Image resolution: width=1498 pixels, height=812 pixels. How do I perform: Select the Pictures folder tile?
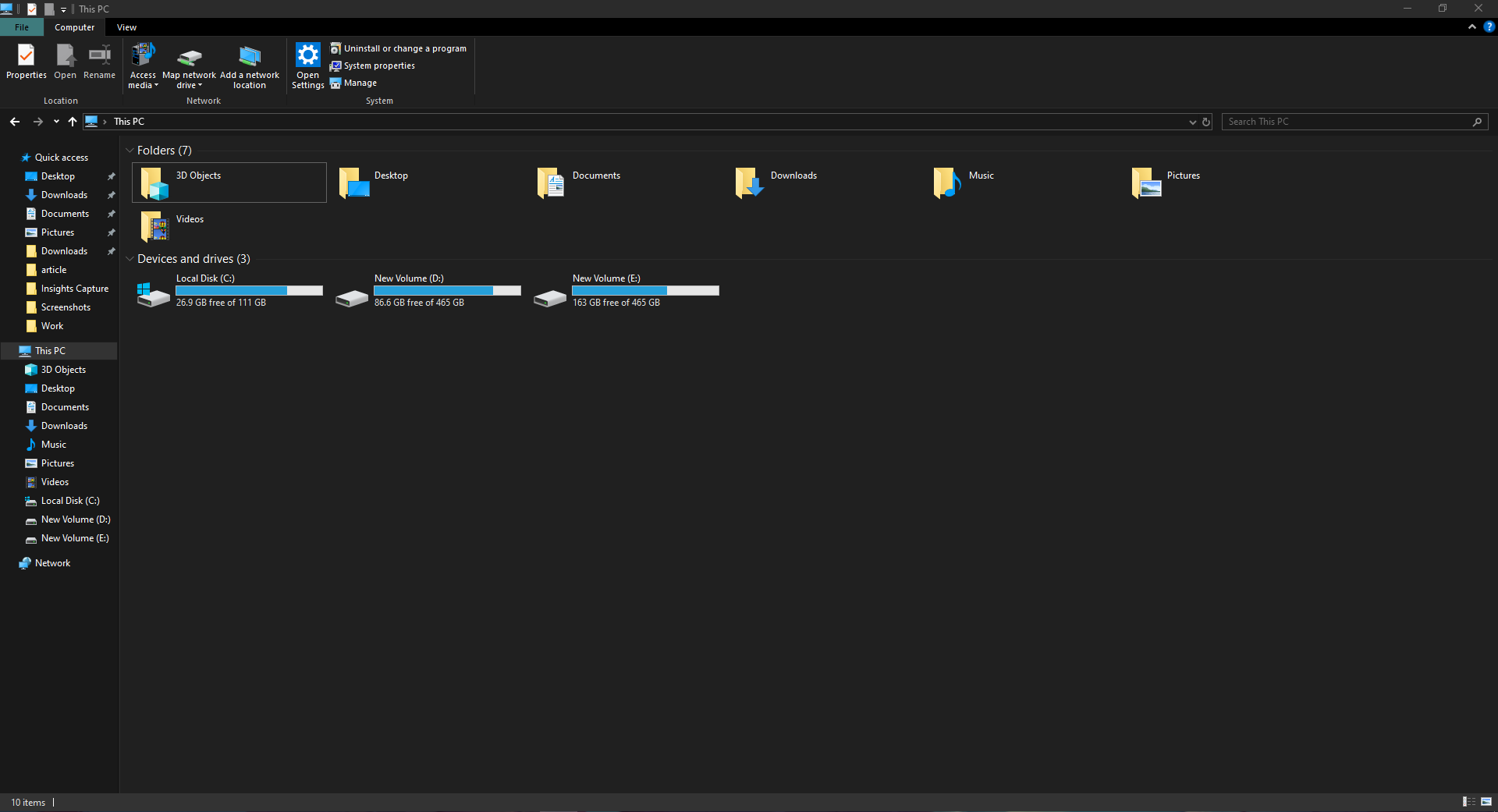[x=1220, y=183]
